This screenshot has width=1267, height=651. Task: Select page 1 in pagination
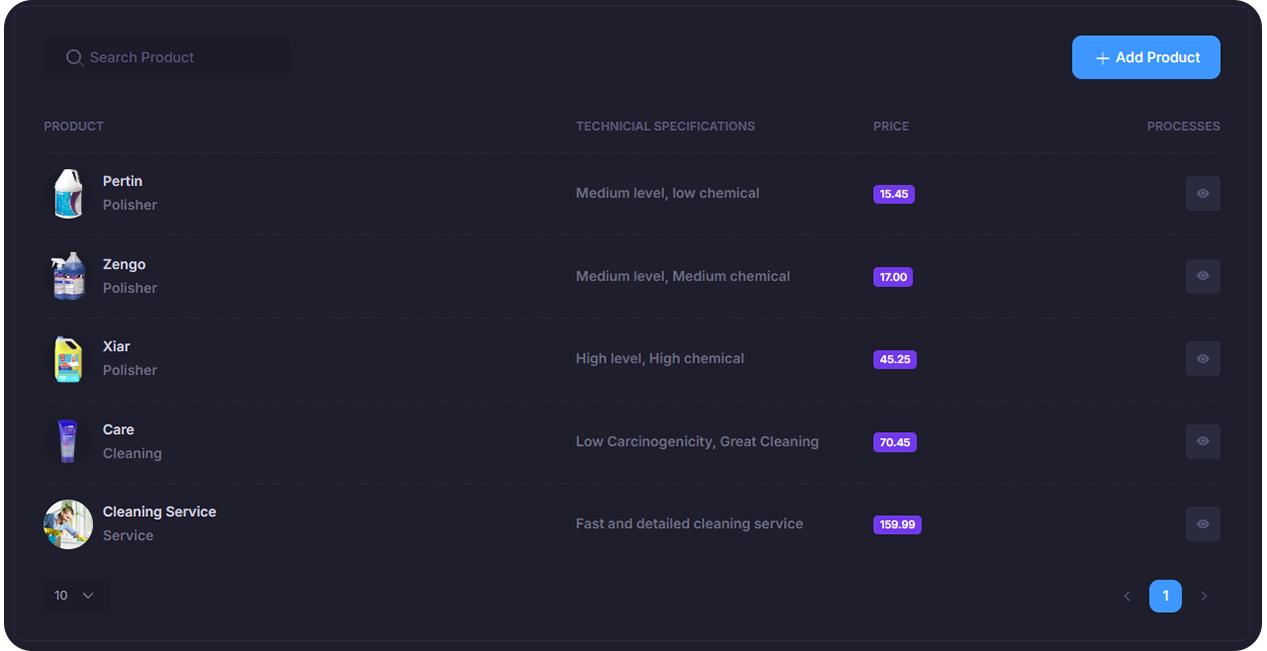pos(1165,597)
